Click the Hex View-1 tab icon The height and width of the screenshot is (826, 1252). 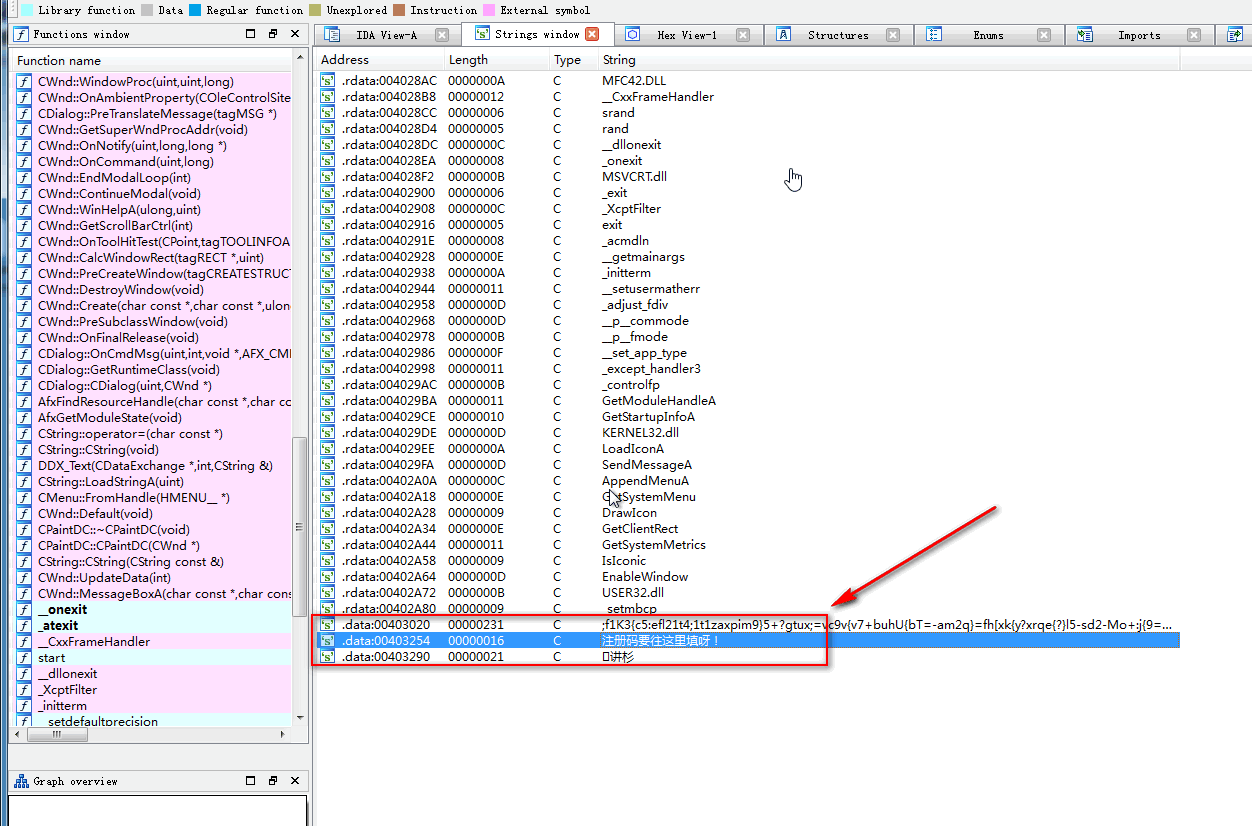tap(633, 34)
